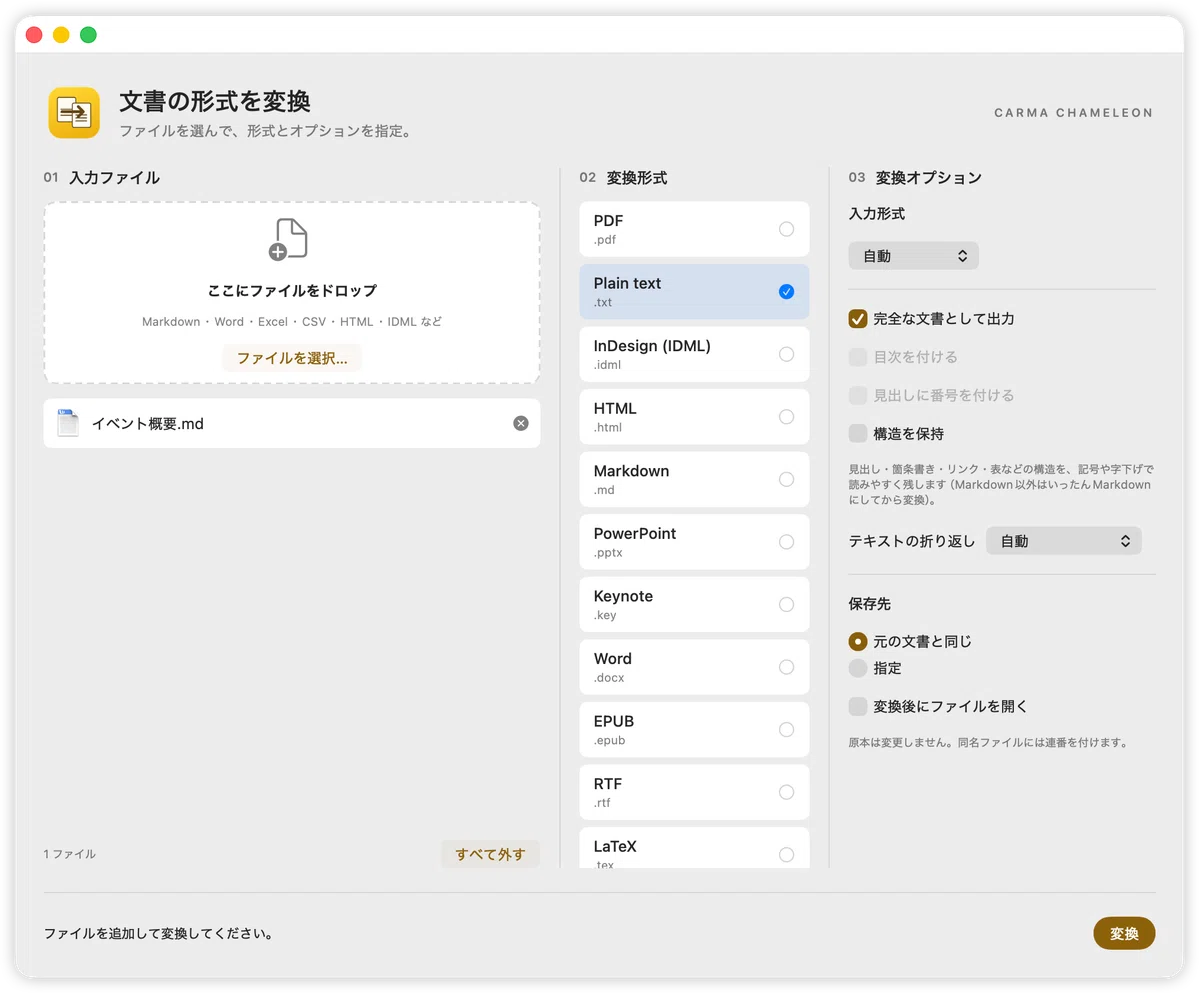Open the 入力形式 dropdown set to 自動
The image size is (1200, 994).
click(913, 256)
